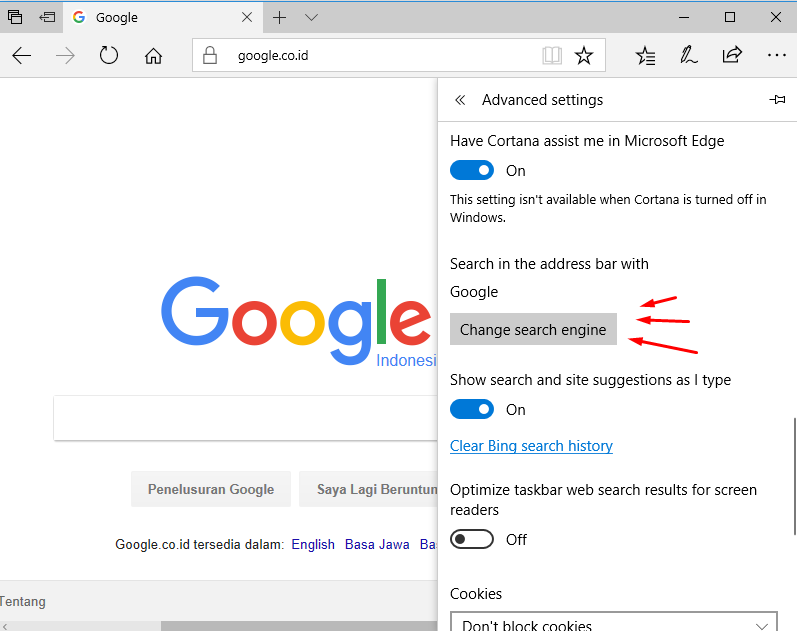Go forward to next page

coord(65,55)
